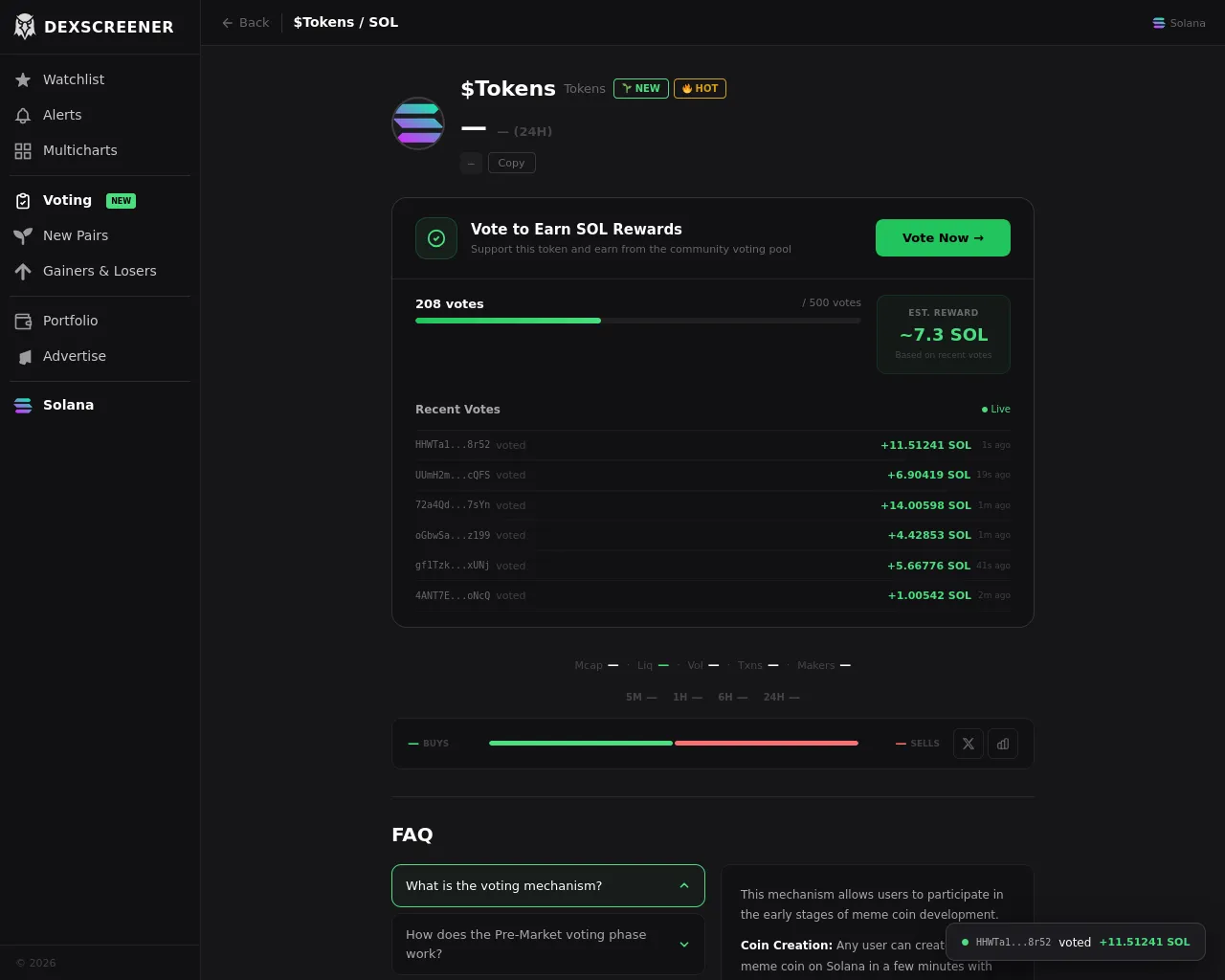Click voter 4ANT7E...oNcQ row
Screen dimensions: 1225x980
pyautogui.click(x=713, y=595)
